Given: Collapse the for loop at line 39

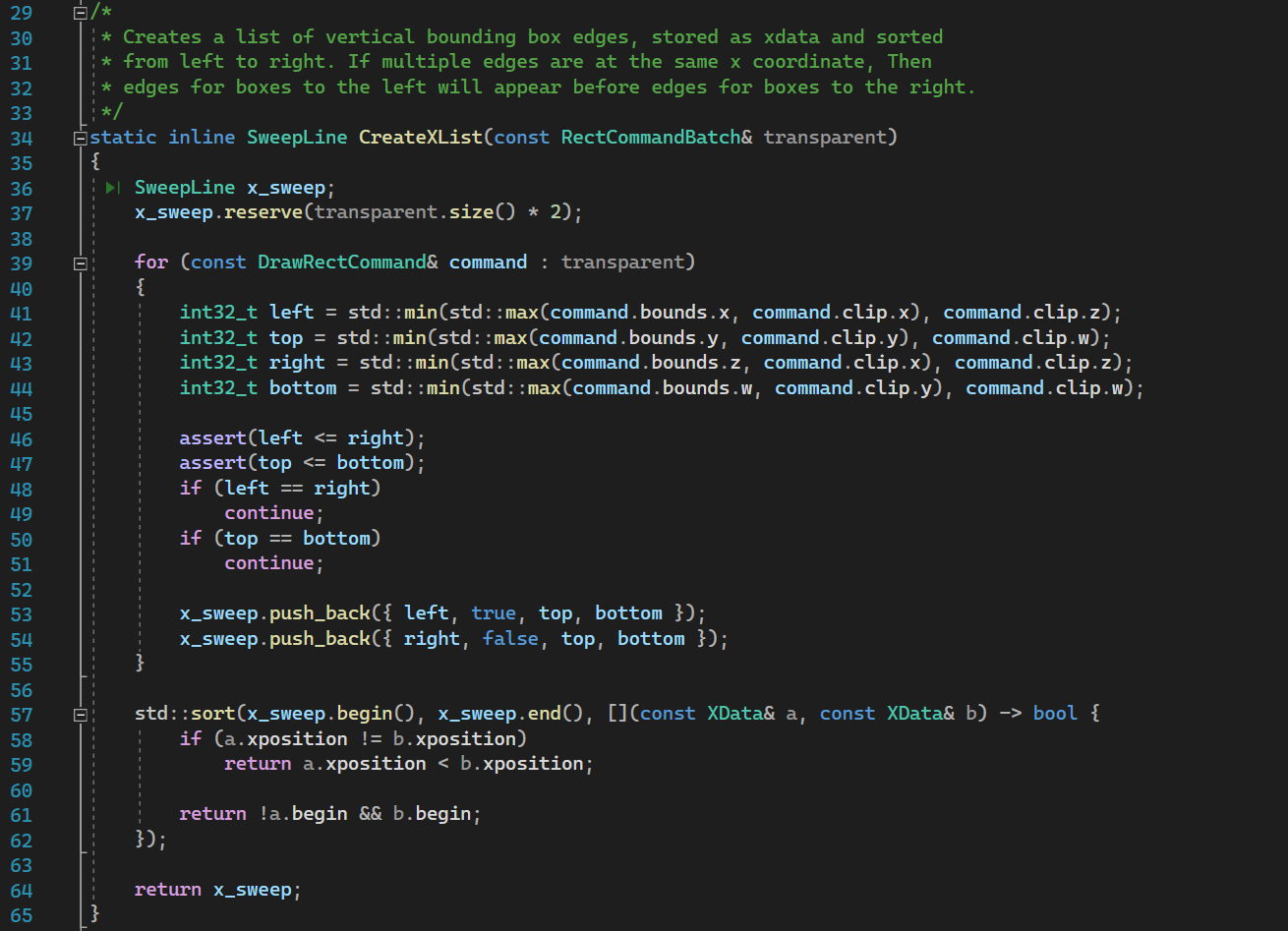Looking at the screenshot, I should coord(81,263).
